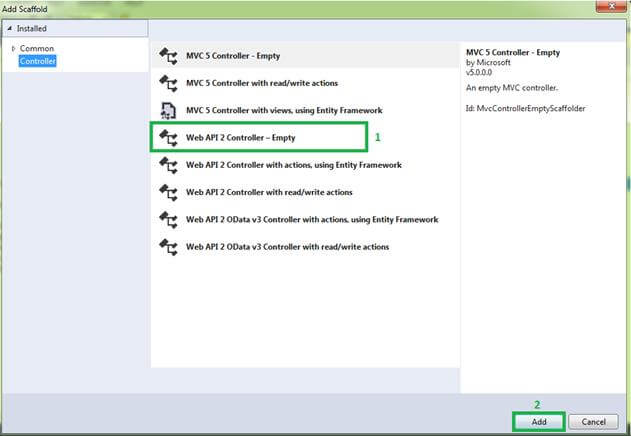
Task: Select Web API 2 OData v3 Controller with actions, using Entity Framework
Action: pos(305,220)
